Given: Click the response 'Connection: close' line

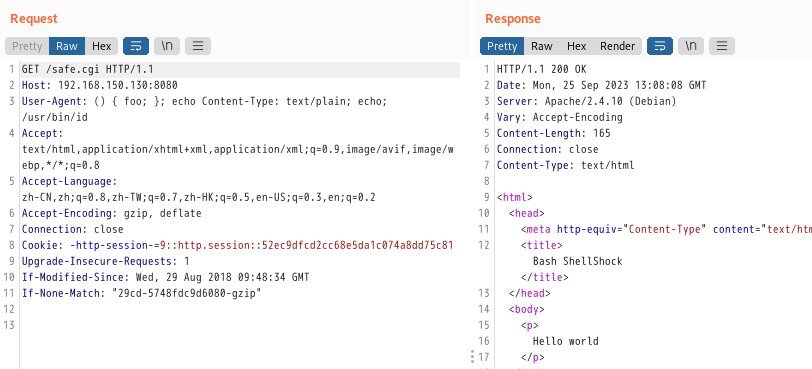Looking at the screenshot, I should pyautogui.click(x=547, y=150).
